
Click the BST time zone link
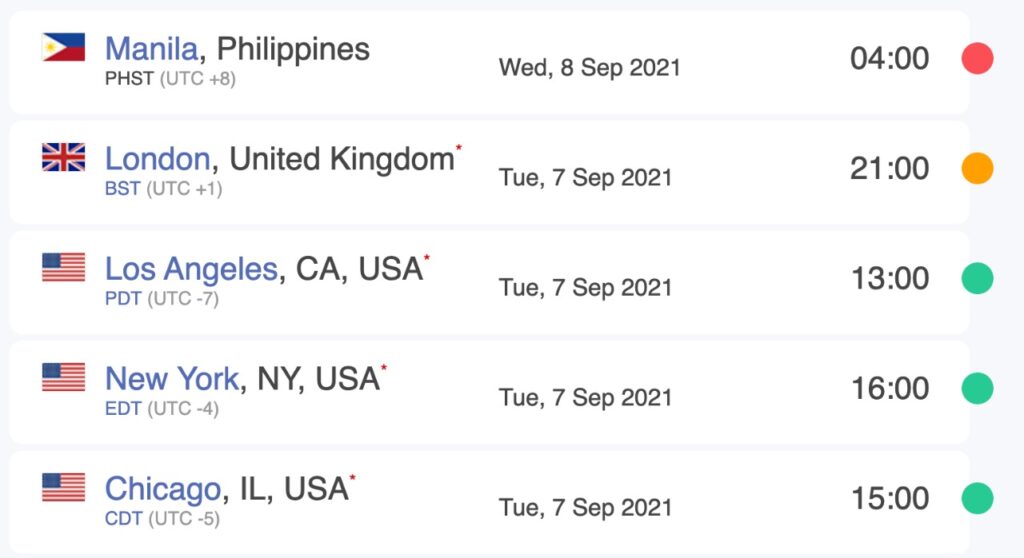point(123,189)
